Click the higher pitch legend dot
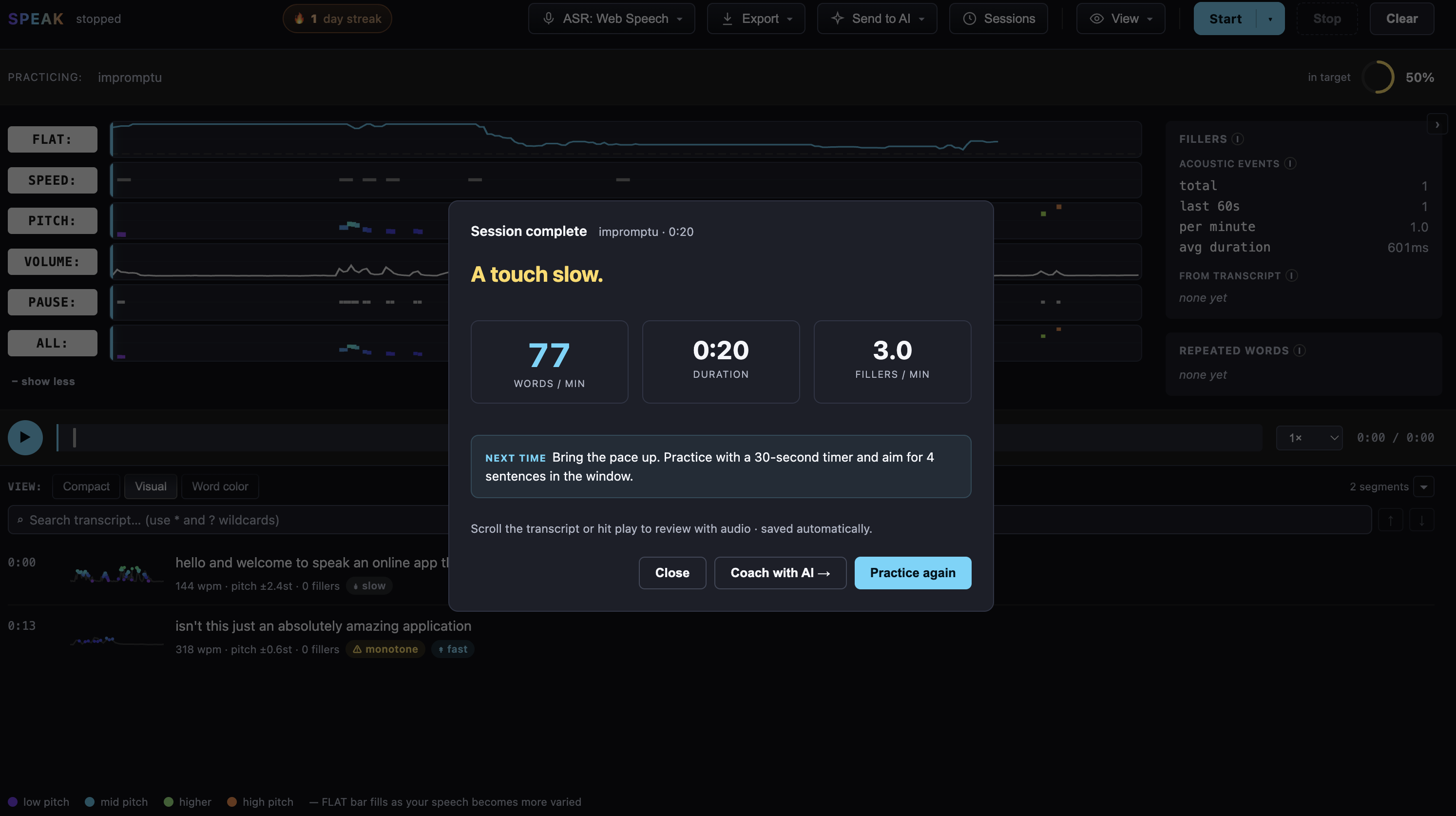The width and height of the screenshot is (1456, 816). point(169,802)
